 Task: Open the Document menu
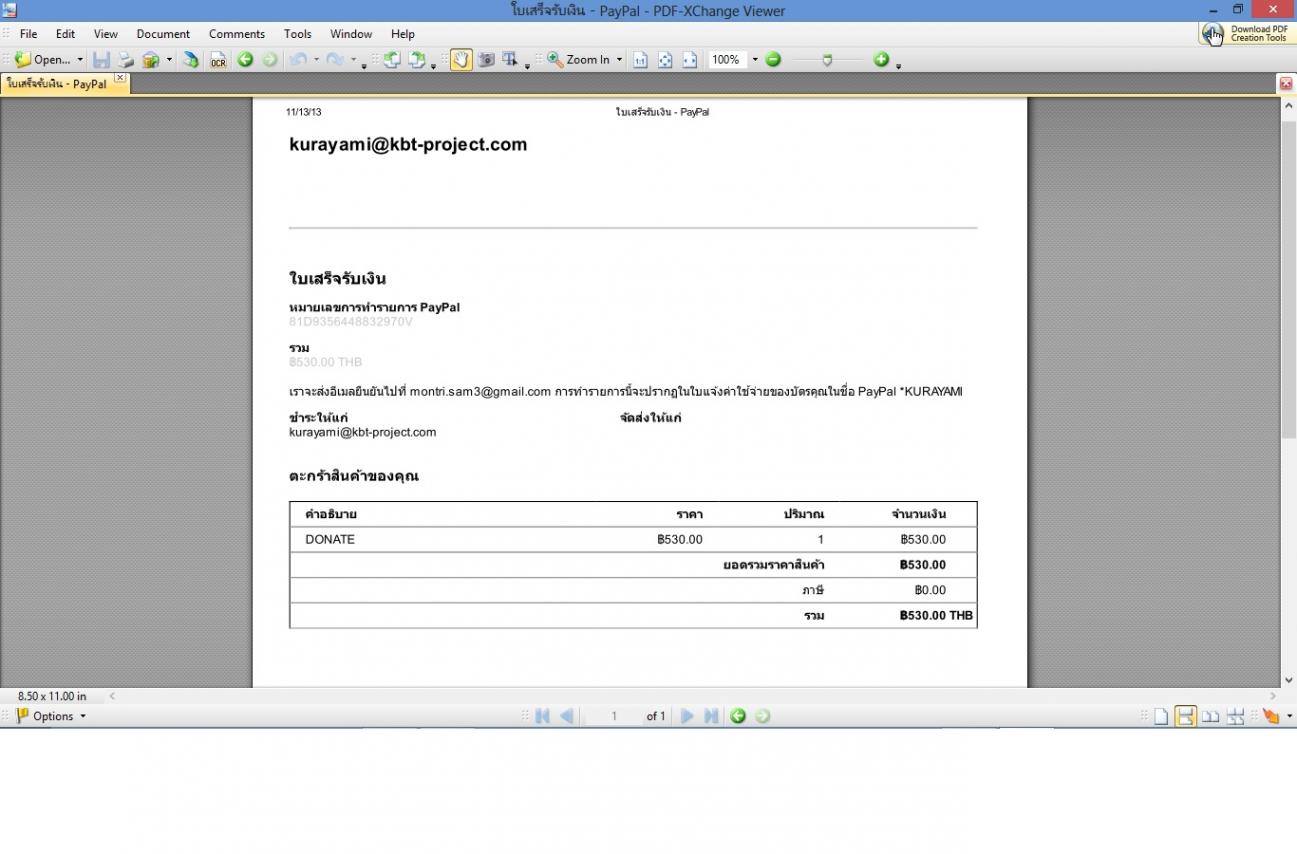pyautogui.click(x=163, y=34)
